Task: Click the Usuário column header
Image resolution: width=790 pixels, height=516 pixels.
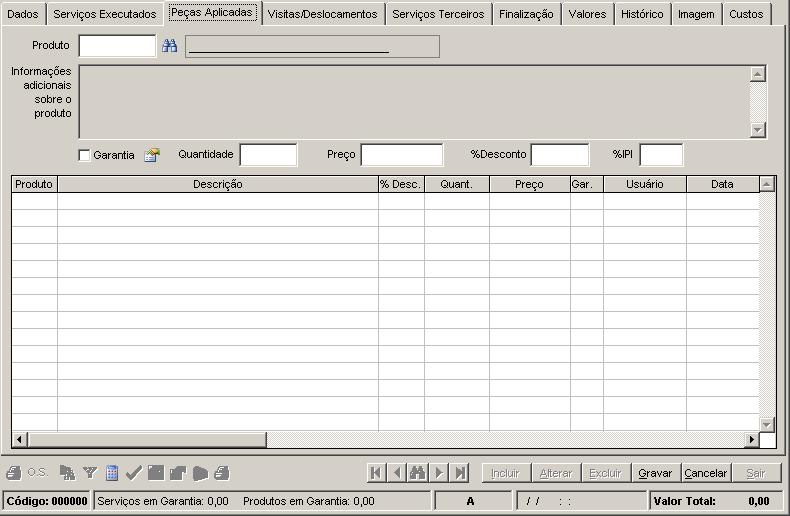Action: point(645,184)
